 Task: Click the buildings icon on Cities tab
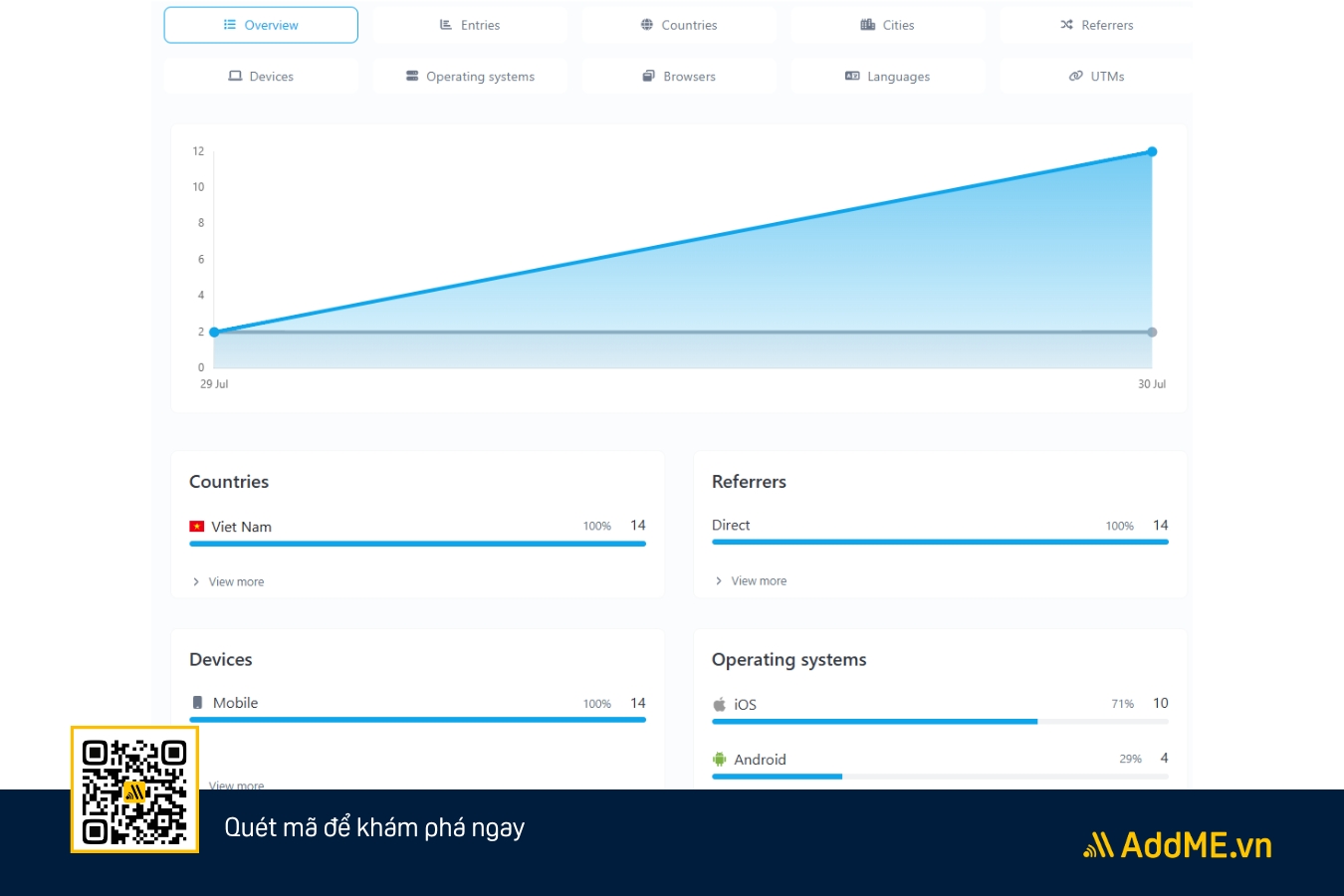tap(868, 25)
